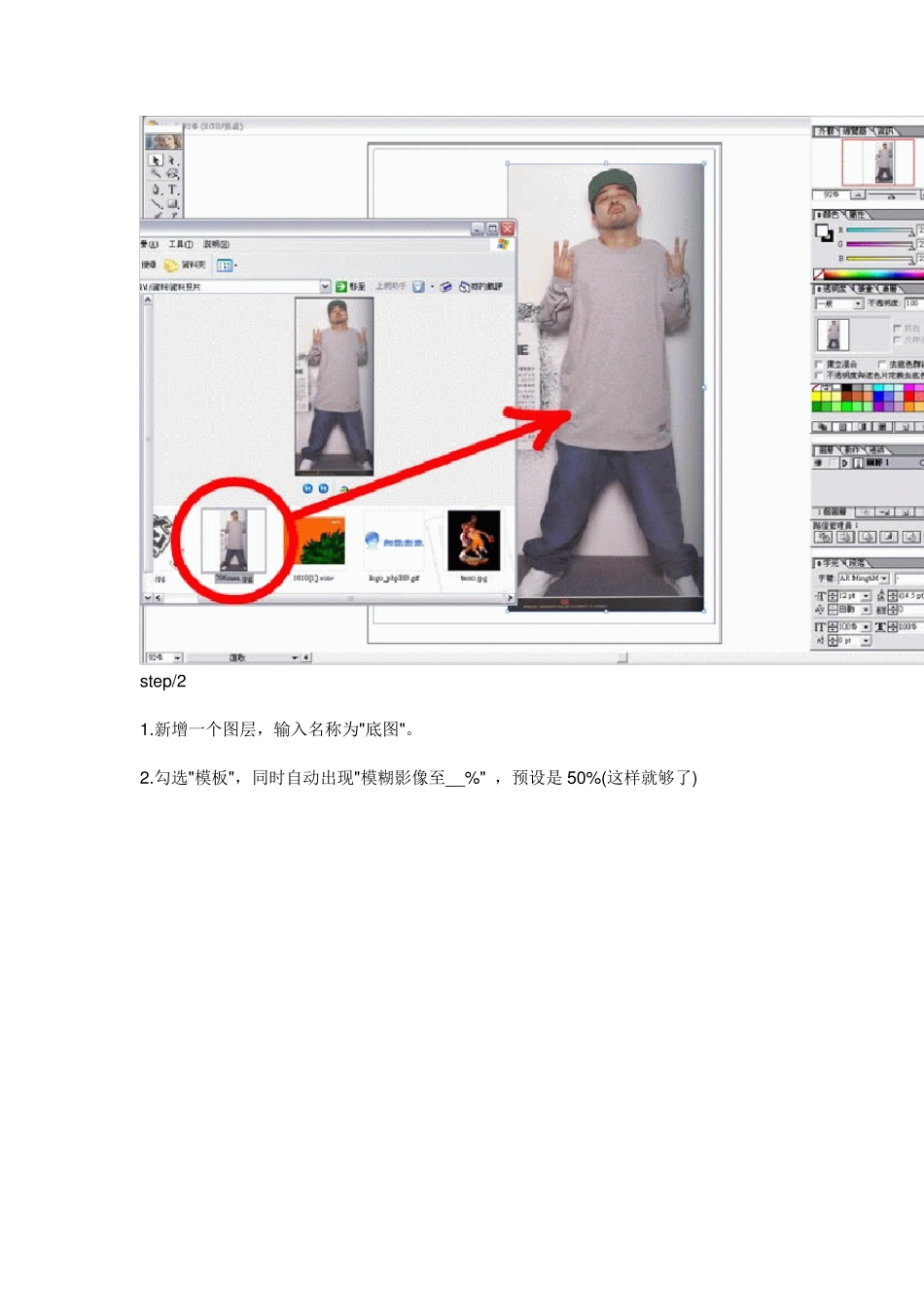
Task: Switch to the Layers tab
Action: point(825,450)
